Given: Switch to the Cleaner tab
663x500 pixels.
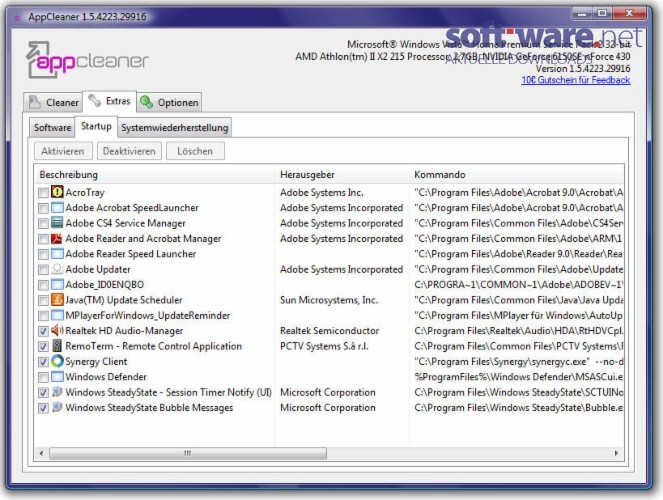Looking at the screenshot, I should tap(53, 102).
